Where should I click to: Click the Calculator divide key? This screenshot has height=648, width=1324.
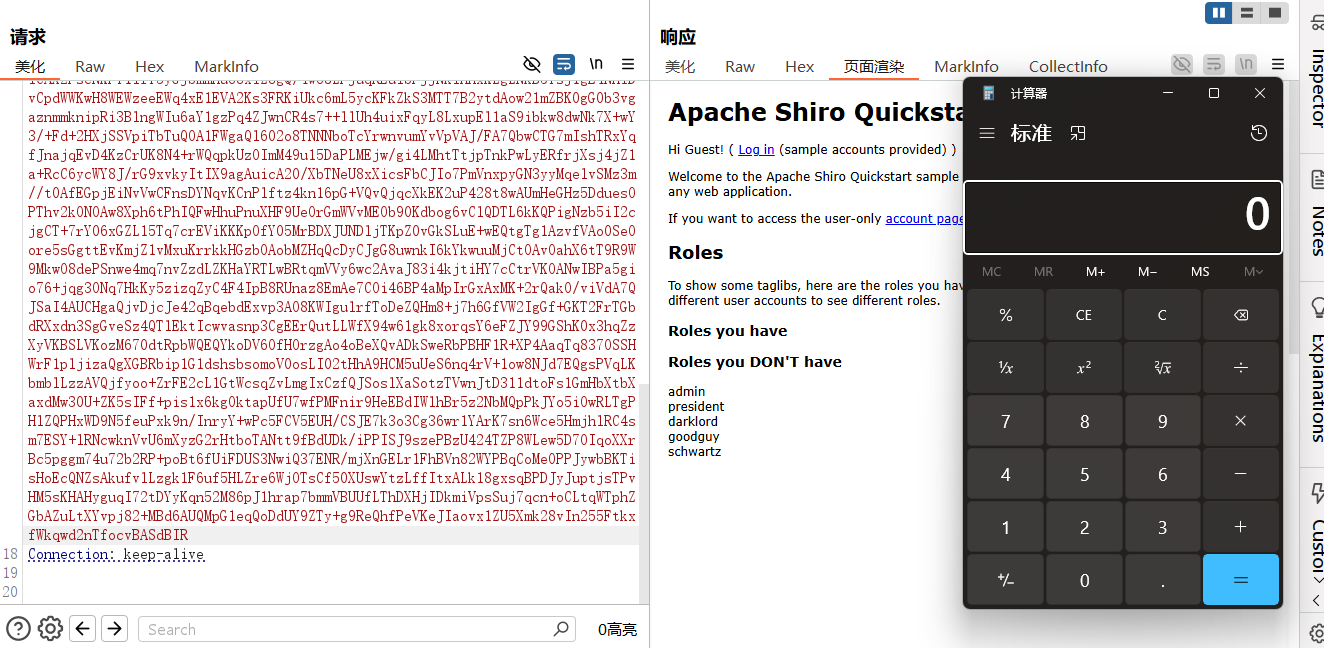(1240, 368)
